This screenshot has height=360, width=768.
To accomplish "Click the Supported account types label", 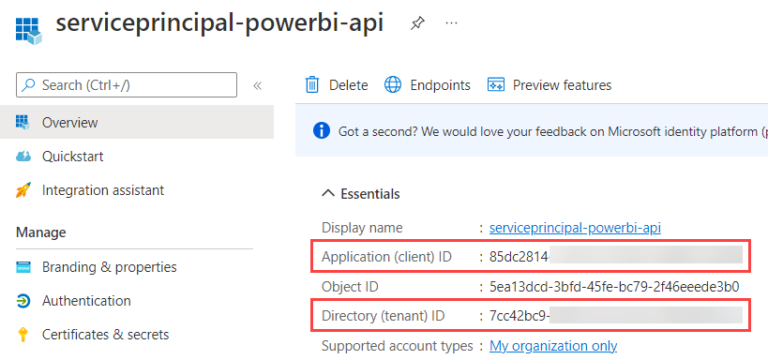I will (x=397, y=346).
